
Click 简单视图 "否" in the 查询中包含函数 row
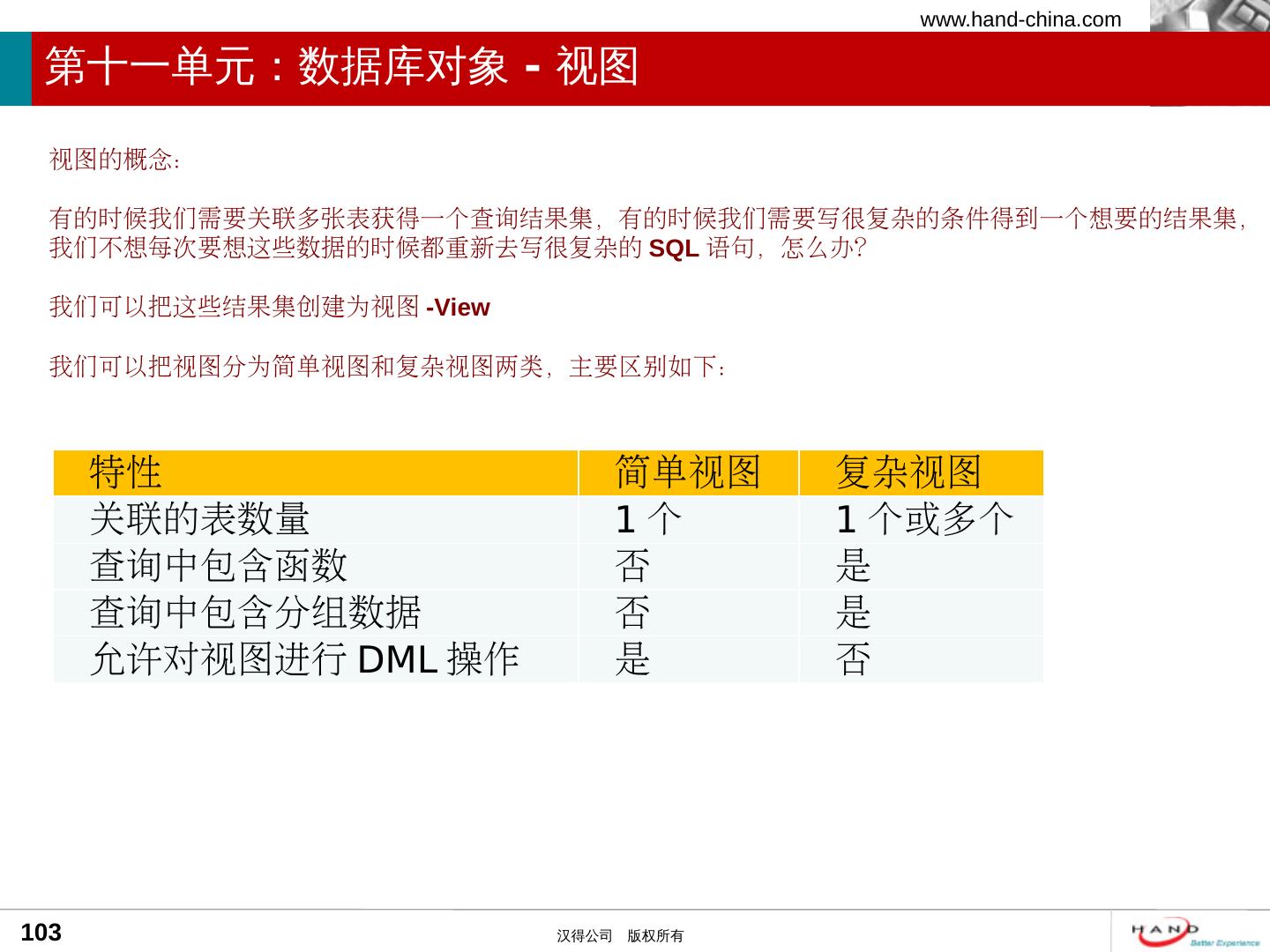coord(689,566)
